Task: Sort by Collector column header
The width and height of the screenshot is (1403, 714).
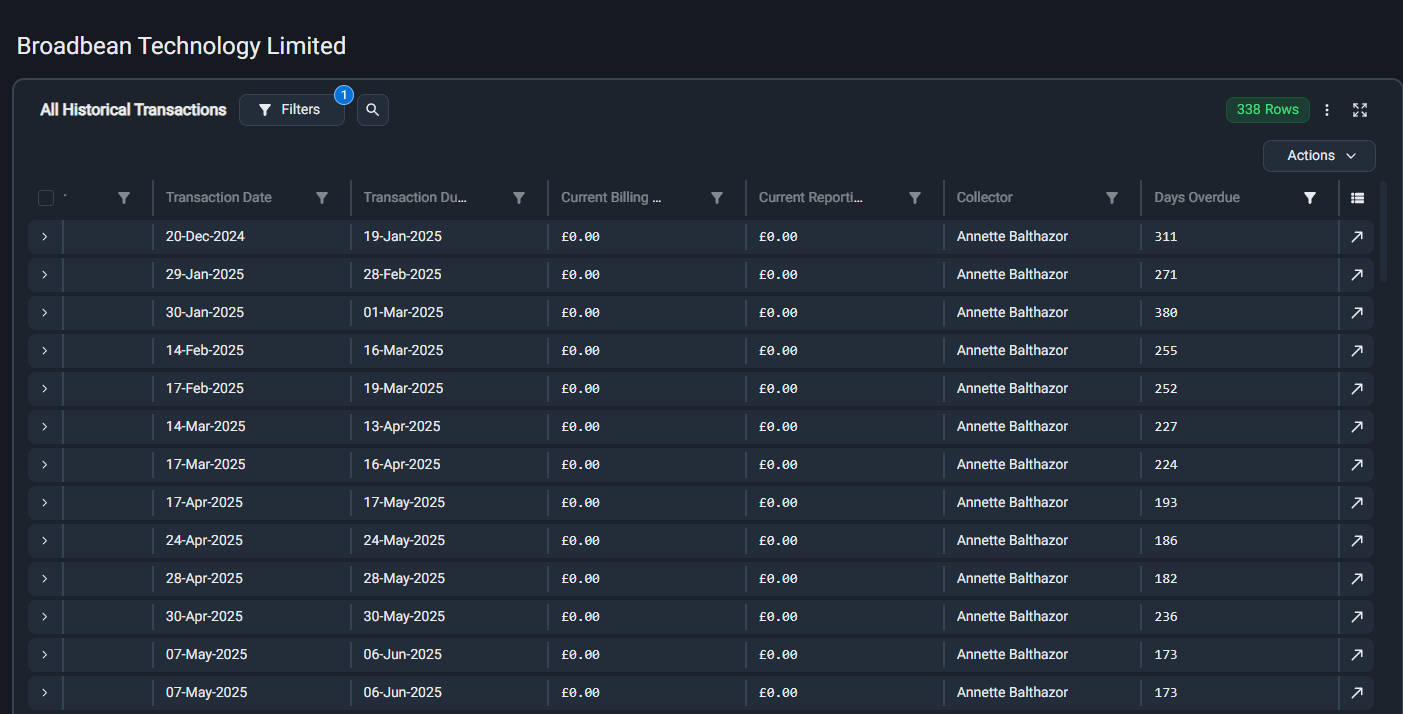Action: (x=985, y=198)
